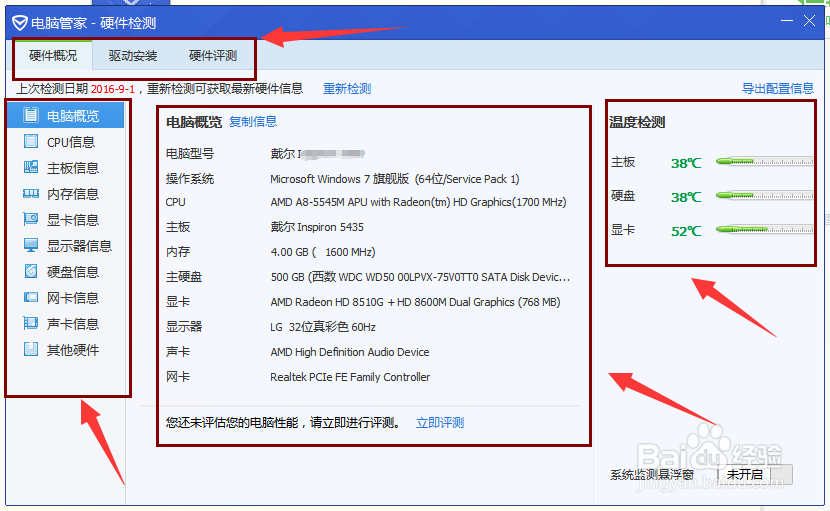Click the 复制信息 link
This screenshot has height=511, width=830.
point(253,122)
